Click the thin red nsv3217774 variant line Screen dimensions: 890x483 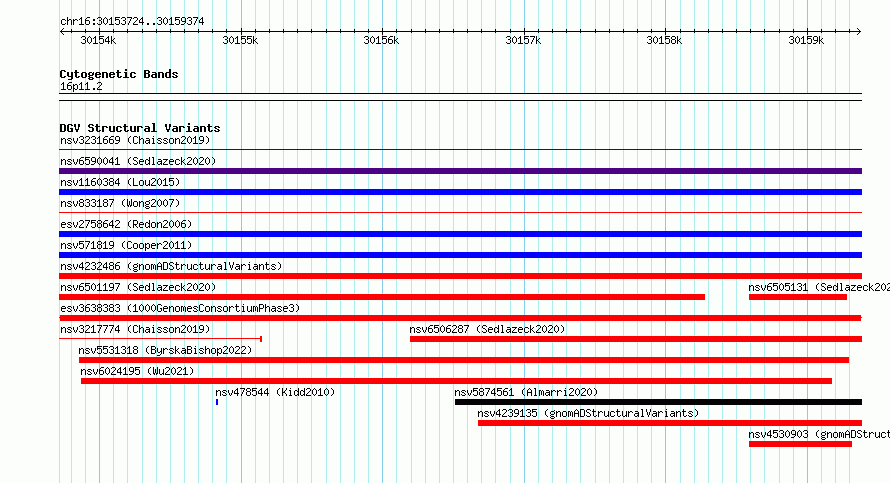[x=161, y=339]
